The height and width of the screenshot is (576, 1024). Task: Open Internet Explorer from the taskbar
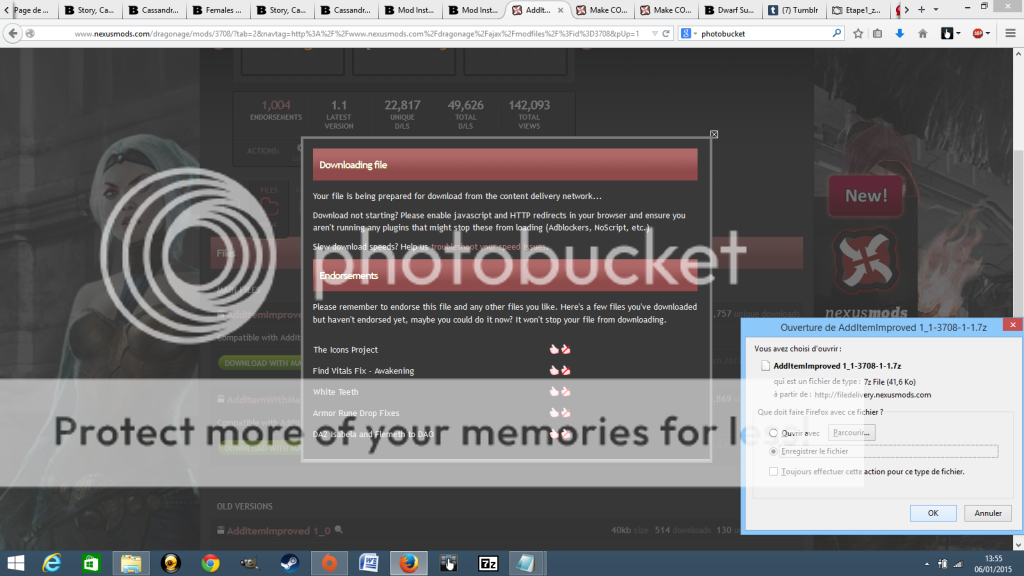point(52,562)
